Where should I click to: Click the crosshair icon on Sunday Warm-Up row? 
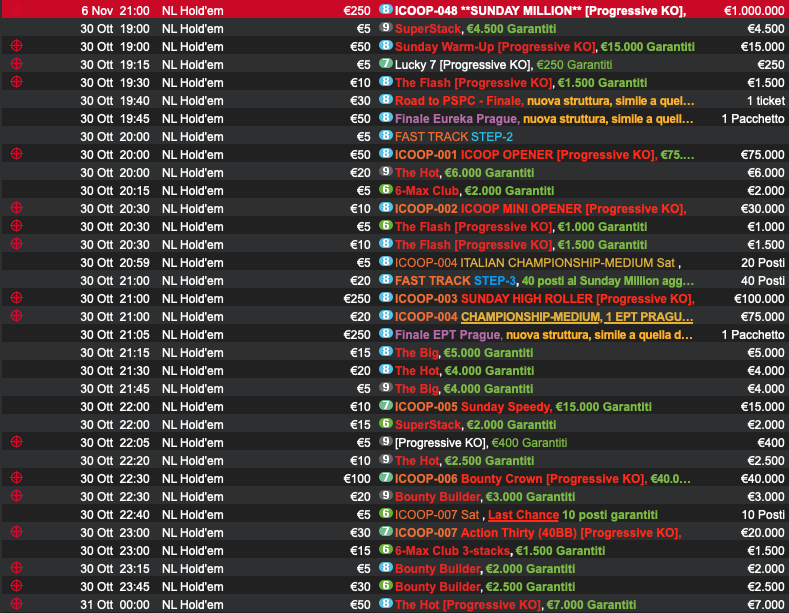17,46
